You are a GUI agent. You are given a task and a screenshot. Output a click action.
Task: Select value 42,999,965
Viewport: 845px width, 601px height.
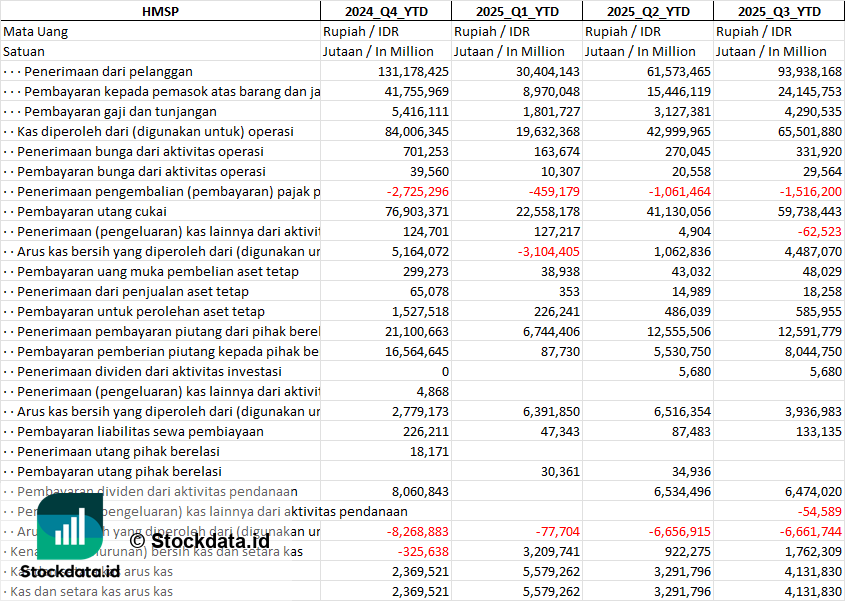click(678, 132)
